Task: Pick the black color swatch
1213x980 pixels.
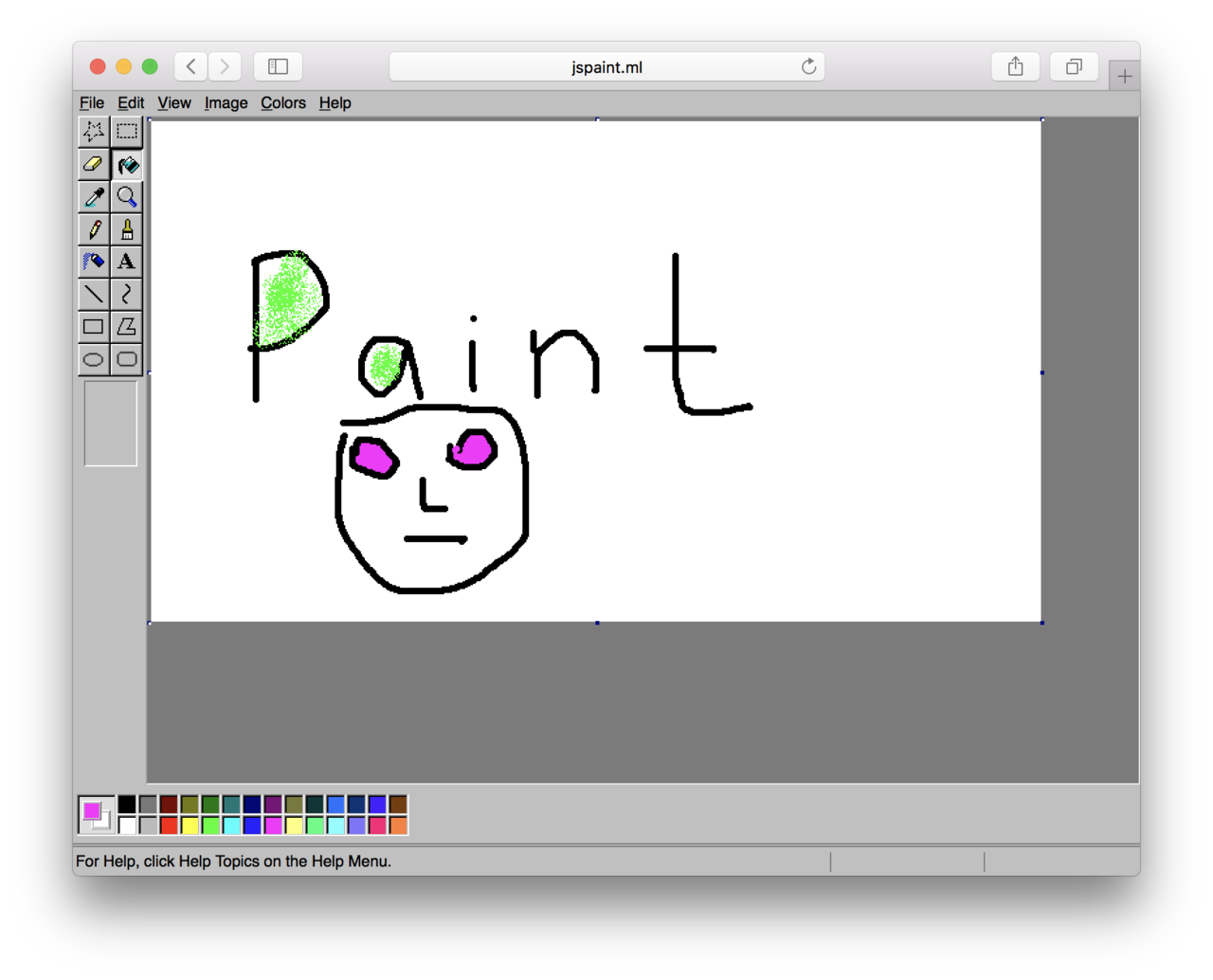Action: point(127,801)
